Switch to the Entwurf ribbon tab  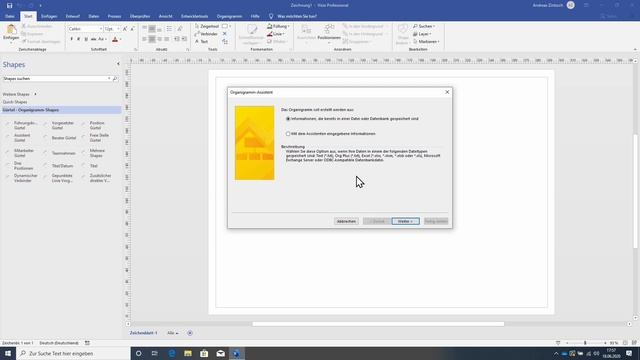73,16
